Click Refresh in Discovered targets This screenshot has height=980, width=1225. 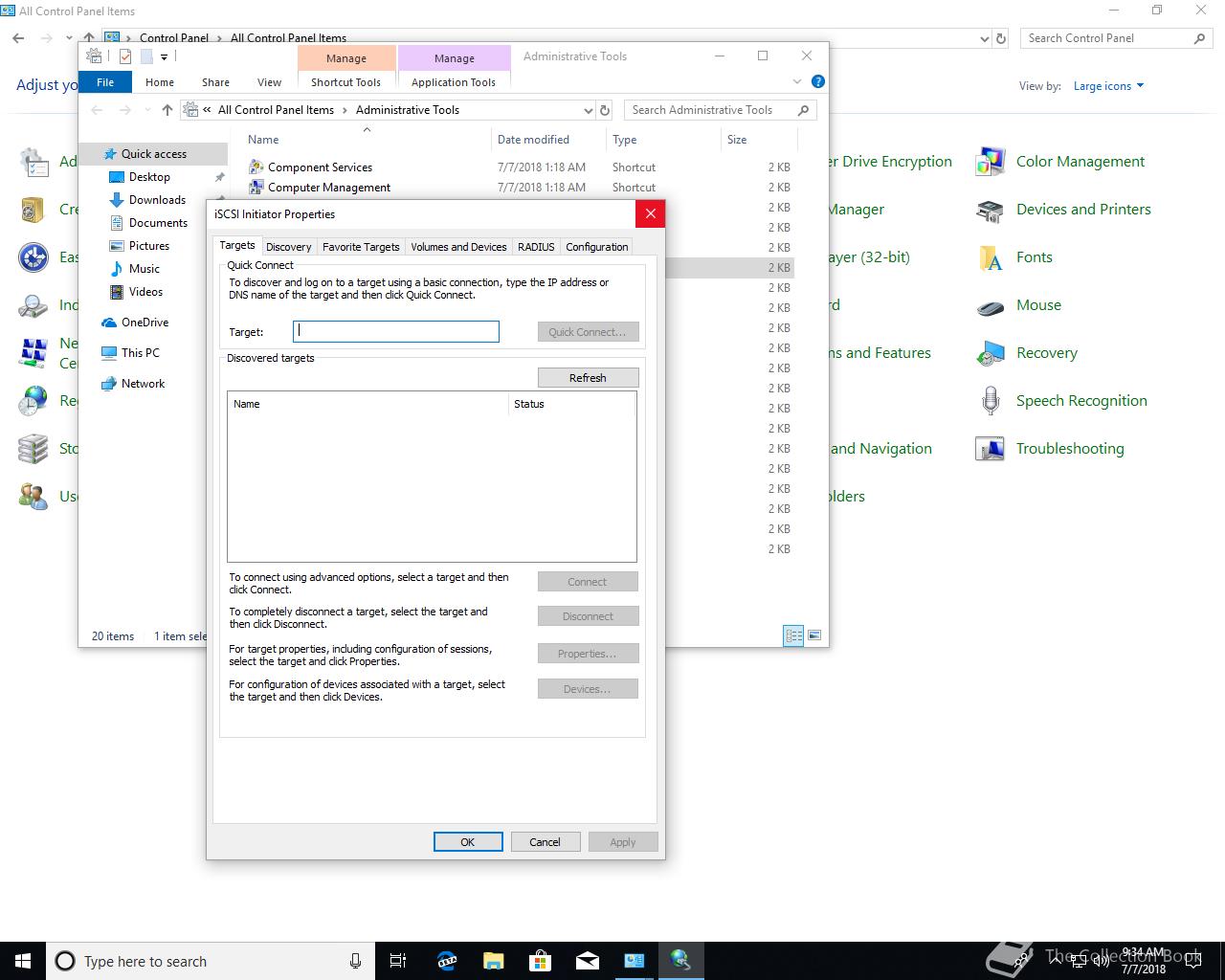[588, 378]
